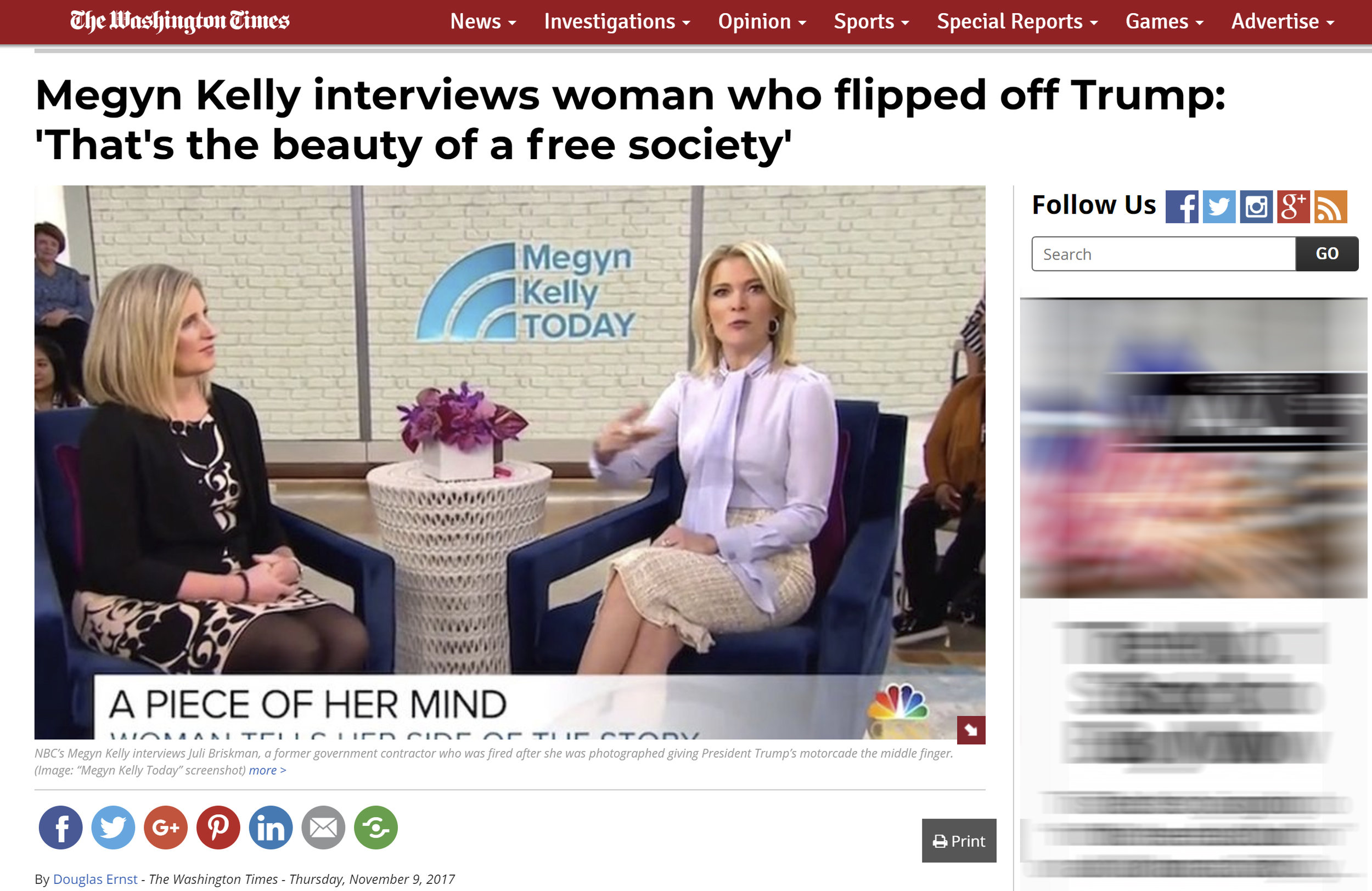Open author Douglas Ernst link
The height and width of the screenshot is (891, 1372).
pos(95,878)
